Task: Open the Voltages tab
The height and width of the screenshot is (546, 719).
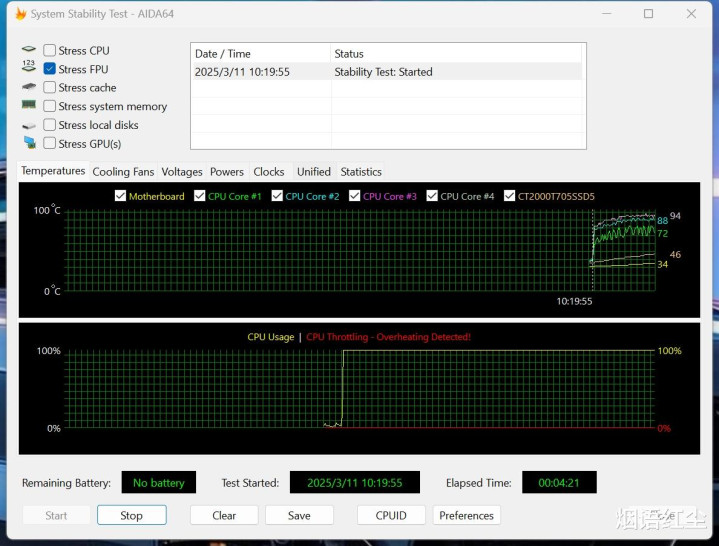Action: click(x=182, y=171)
